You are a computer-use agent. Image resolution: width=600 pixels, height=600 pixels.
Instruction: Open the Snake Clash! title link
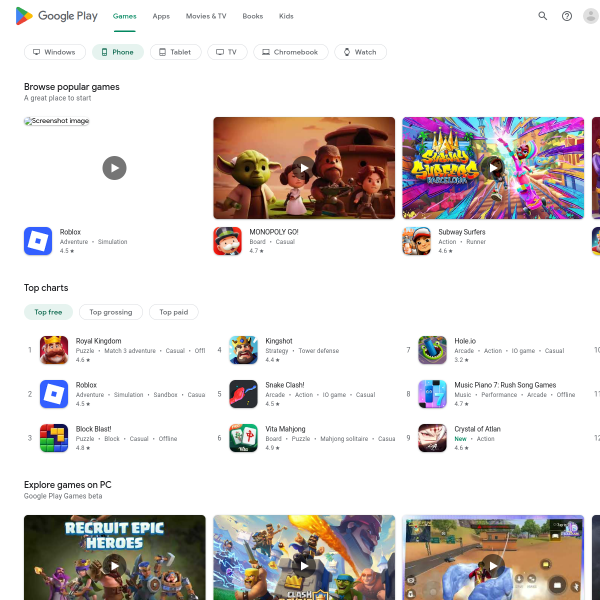tap(285, 385)
